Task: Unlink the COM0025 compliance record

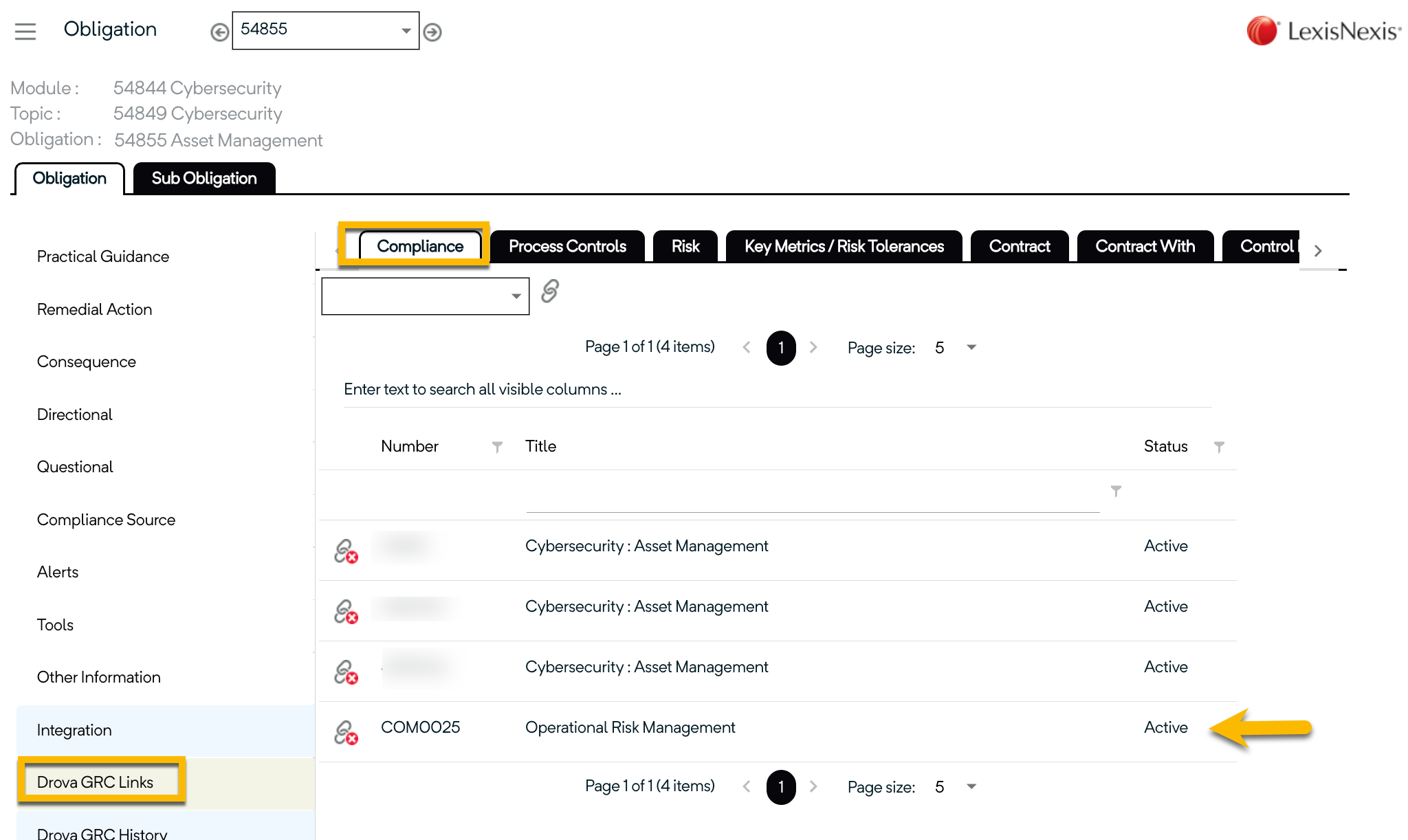Action: 346,733
